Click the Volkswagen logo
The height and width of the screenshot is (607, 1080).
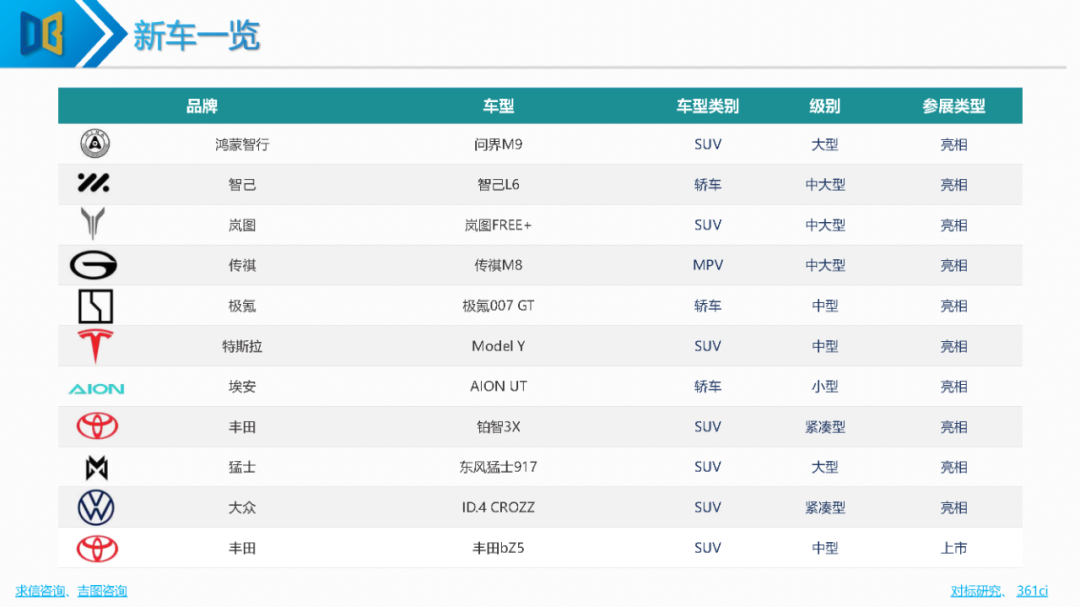click(x=96, y=508)
